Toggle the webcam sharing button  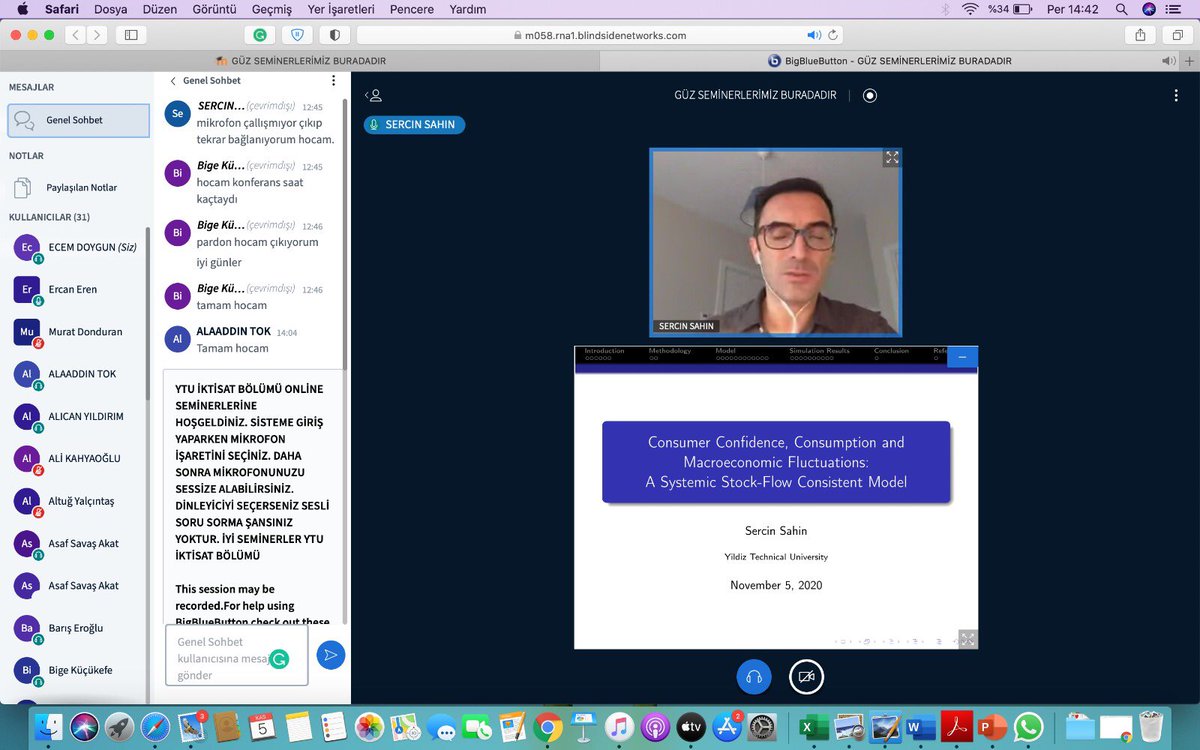(806, 677)
